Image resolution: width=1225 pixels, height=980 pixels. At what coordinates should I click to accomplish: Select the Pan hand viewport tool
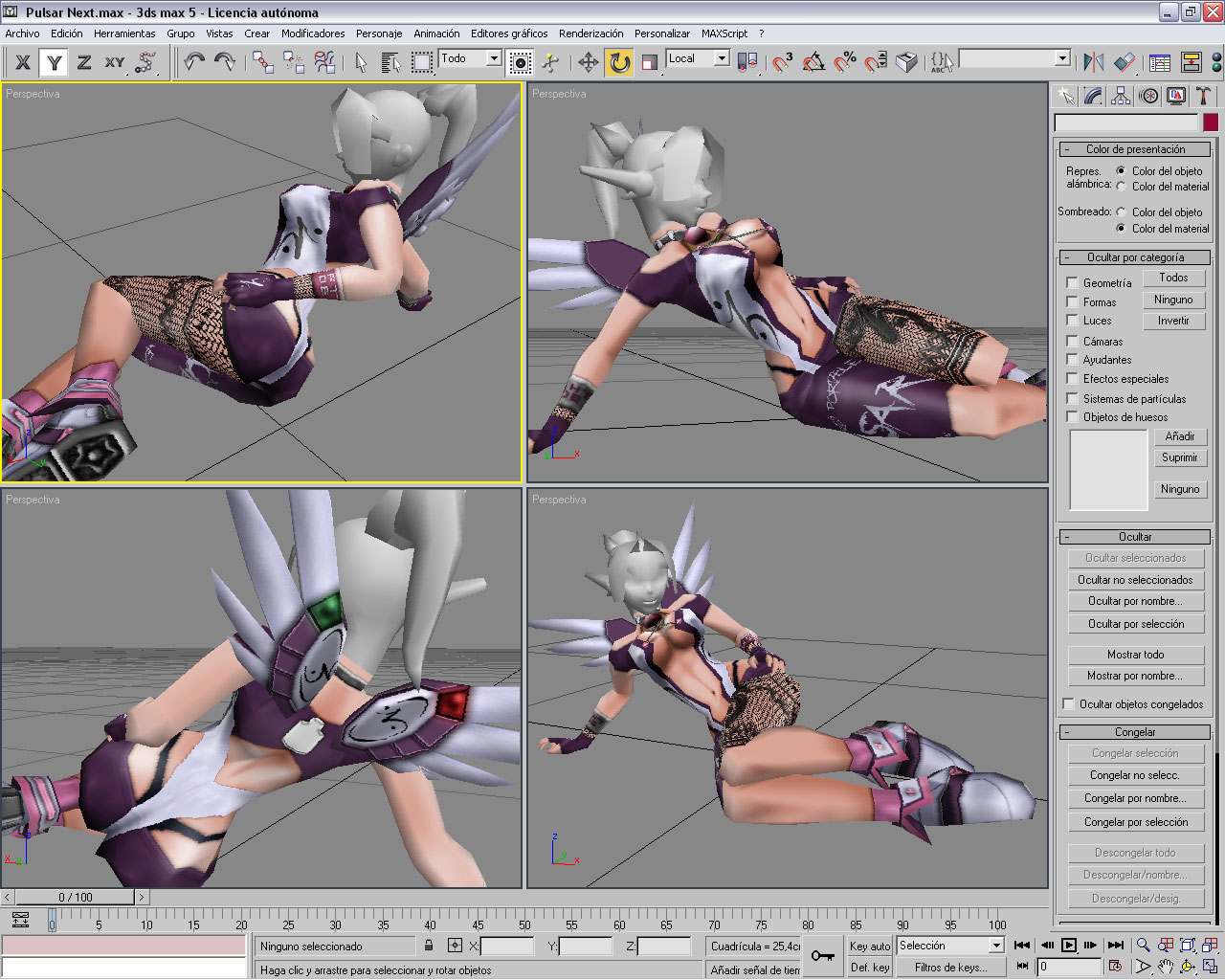(x=1165, y=967)
